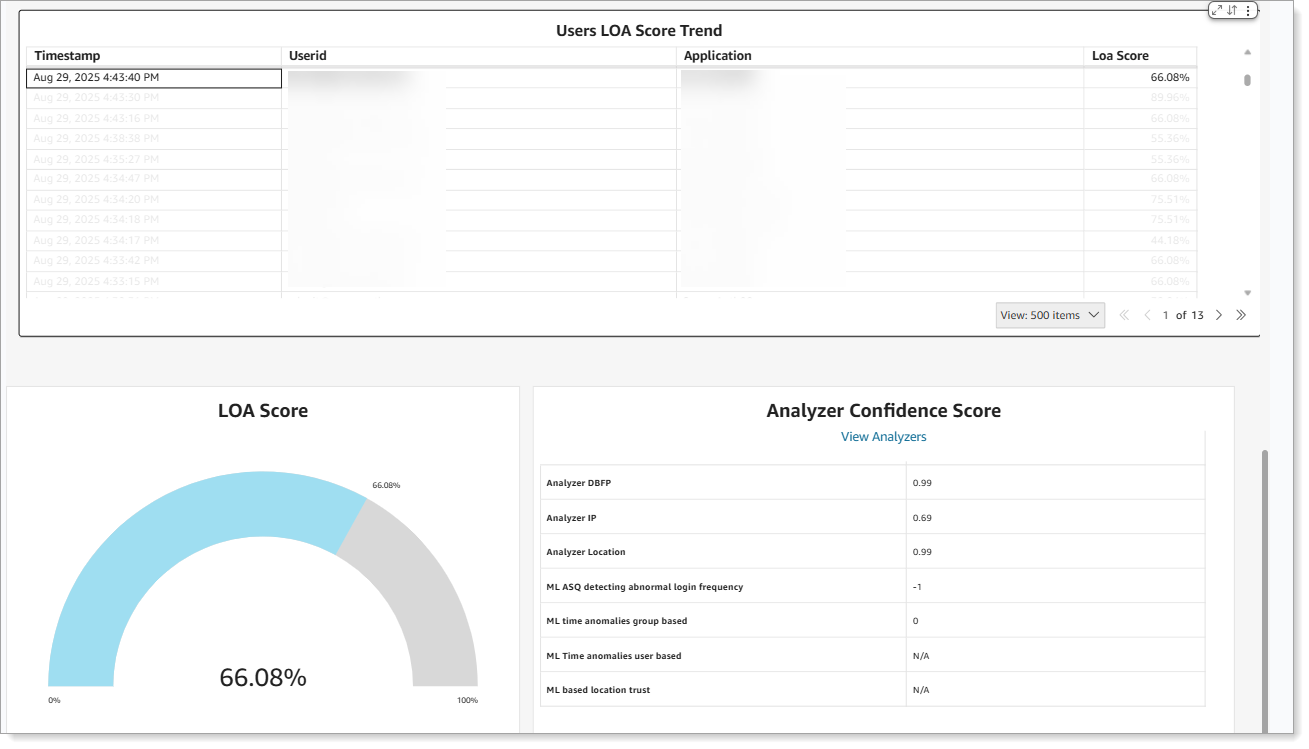The image size is (1309, 749).
Task: Expand the Users LOA Score Trend widget fullscreen
Action: (1217, 10)
